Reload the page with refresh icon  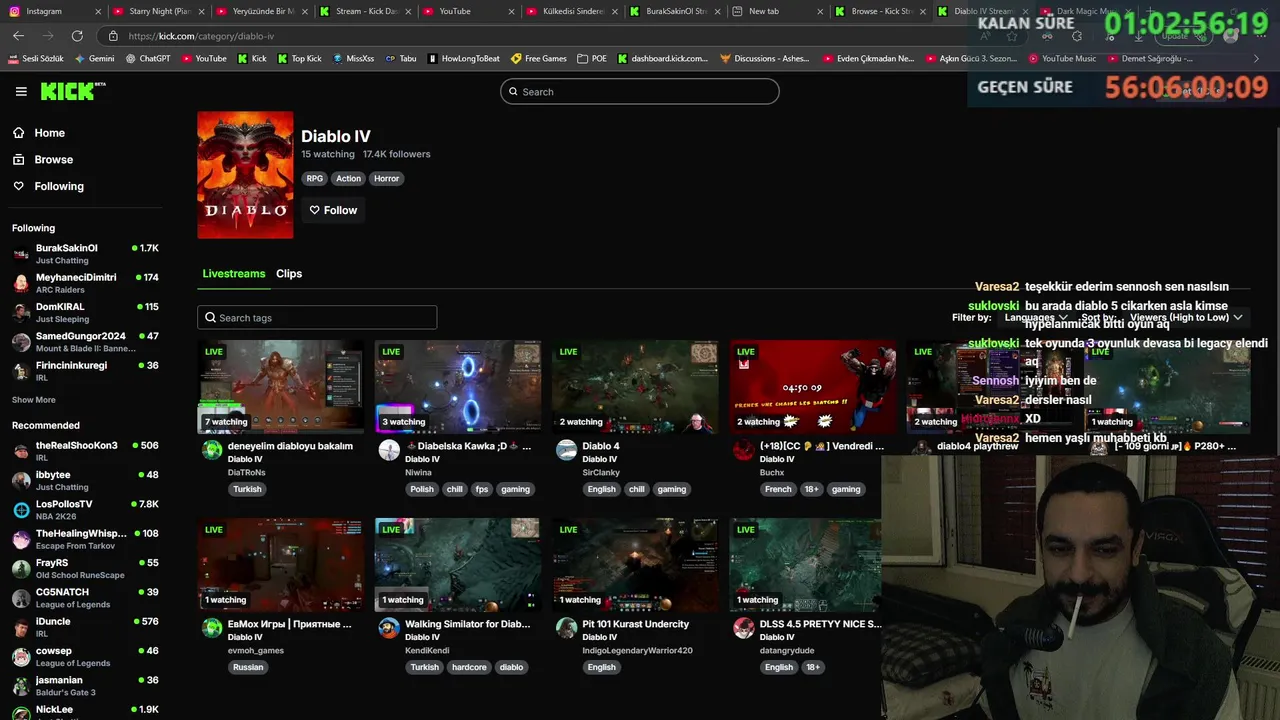pyautogui.click(x=77, y=36)
